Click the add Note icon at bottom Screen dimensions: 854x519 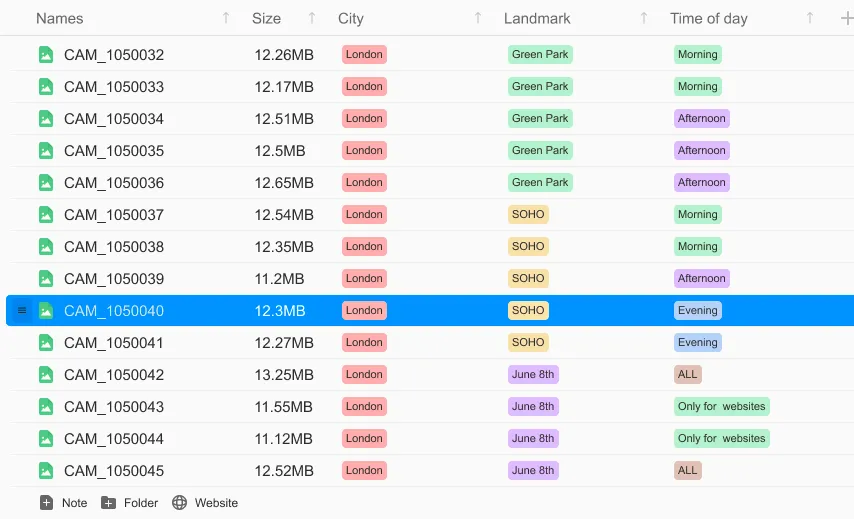point(46,503)
